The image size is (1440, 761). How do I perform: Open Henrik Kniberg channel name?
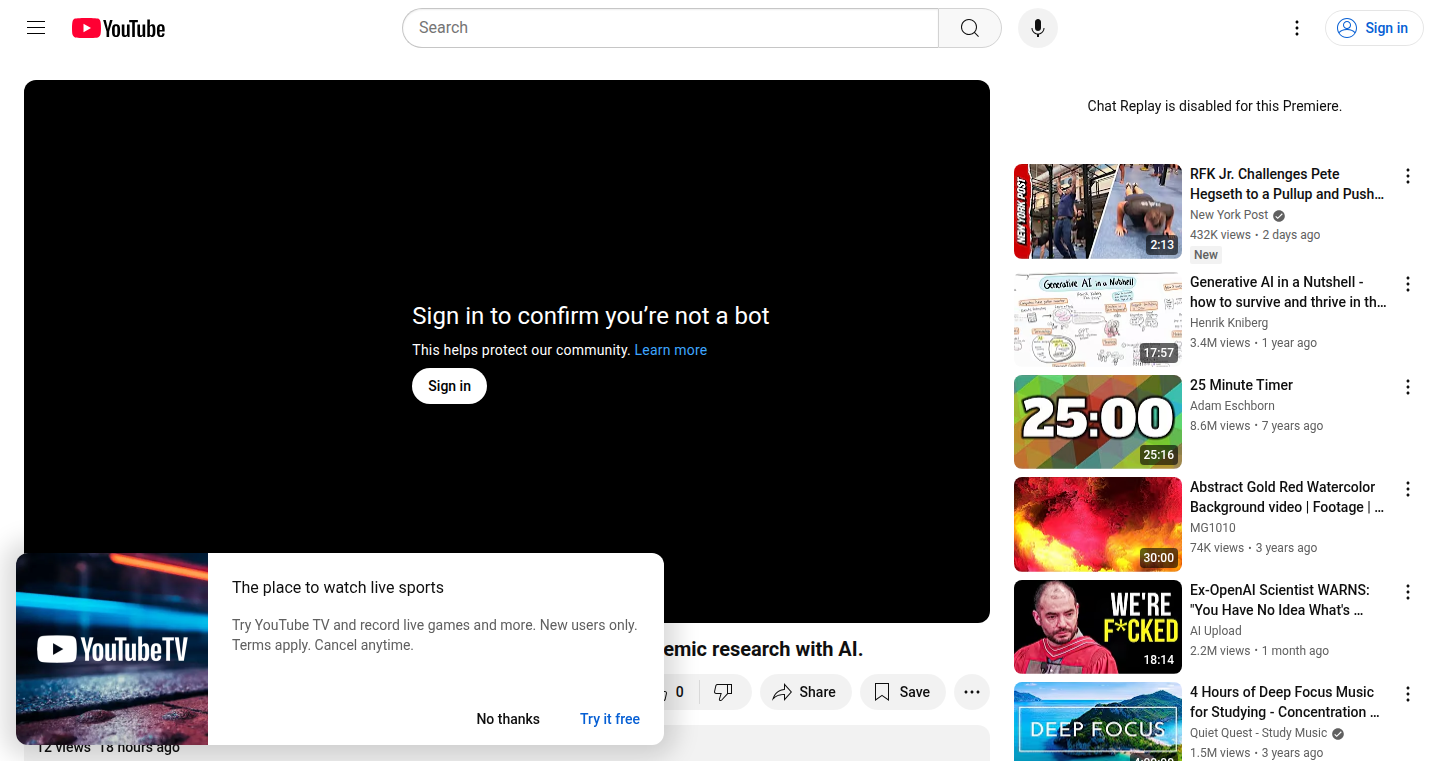[x=1229, y=323]
